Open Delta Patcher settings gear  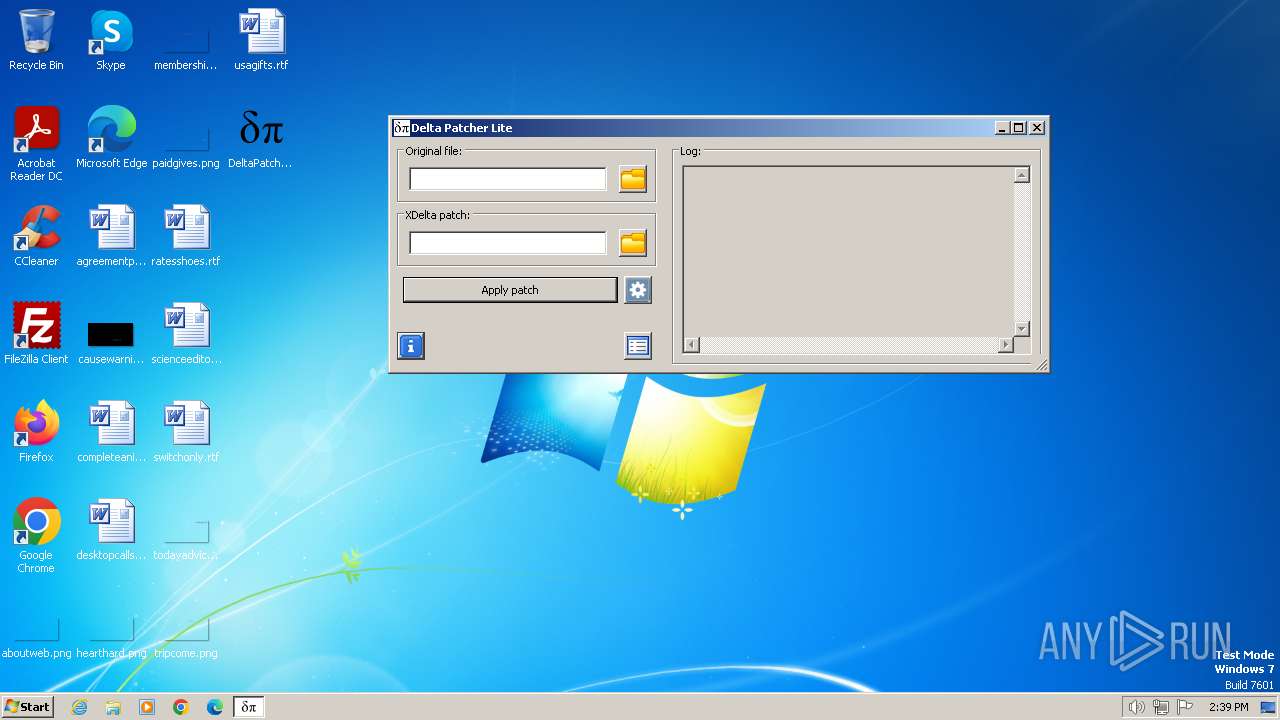[x=638, y=290]
